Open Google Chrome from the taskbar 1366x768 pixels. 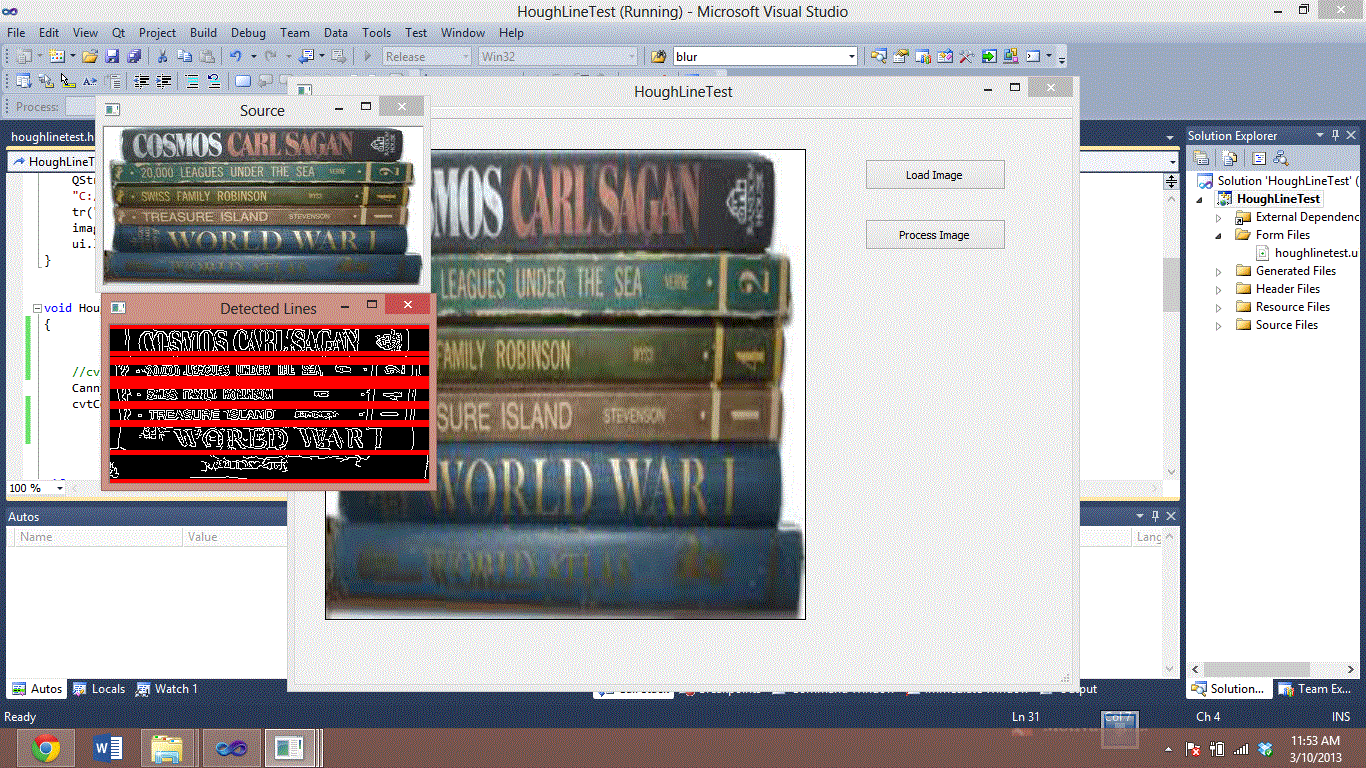click(x=45, y=747)
